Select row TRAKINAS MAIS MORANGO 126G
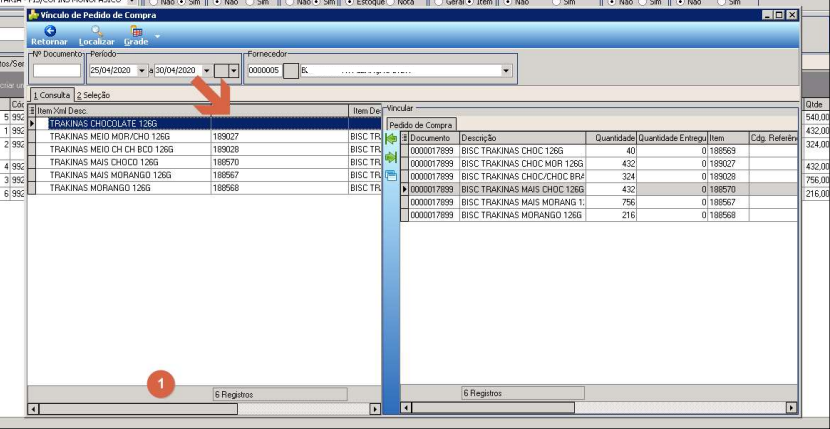This screenshot has width=830, height=429. pos(204,175)
